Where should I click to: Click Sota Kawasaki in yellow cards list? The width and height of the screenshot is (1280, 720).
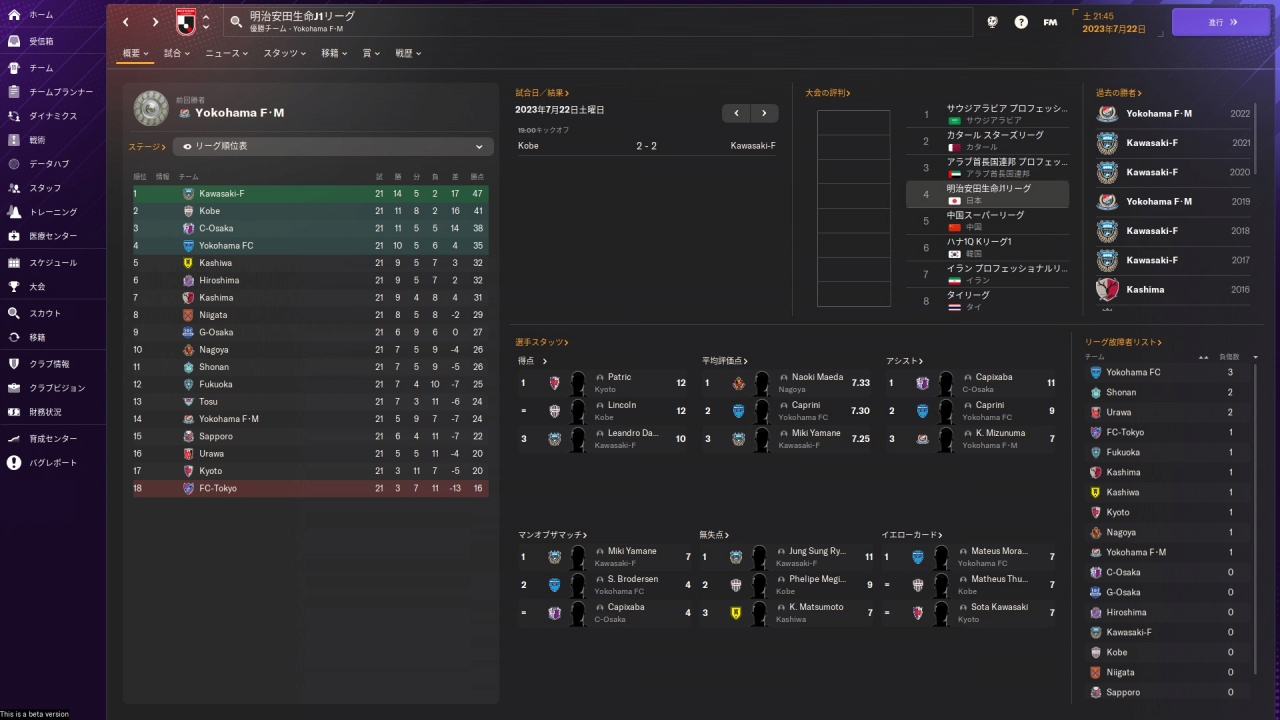[999, 608]
